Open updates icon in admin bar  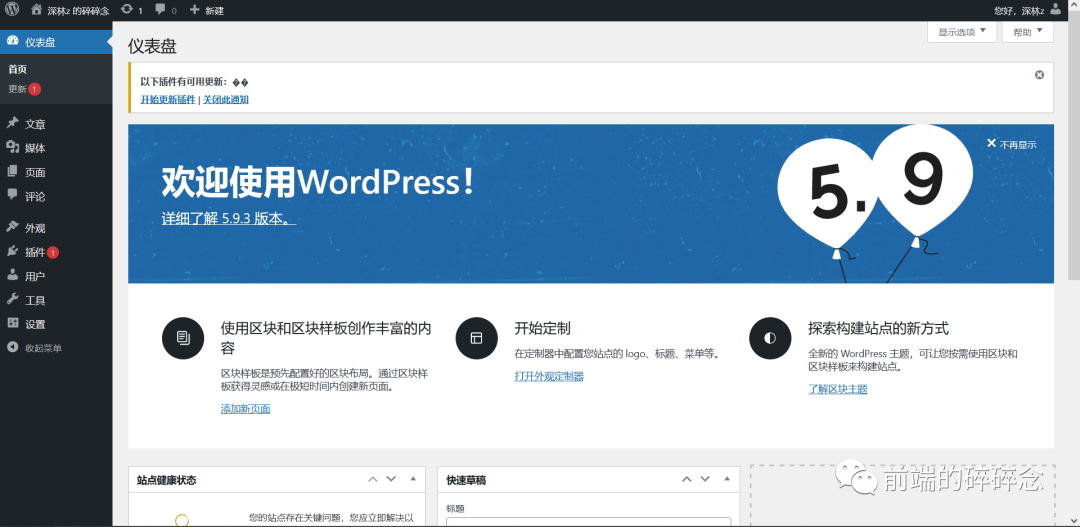[x=127, y=10]
